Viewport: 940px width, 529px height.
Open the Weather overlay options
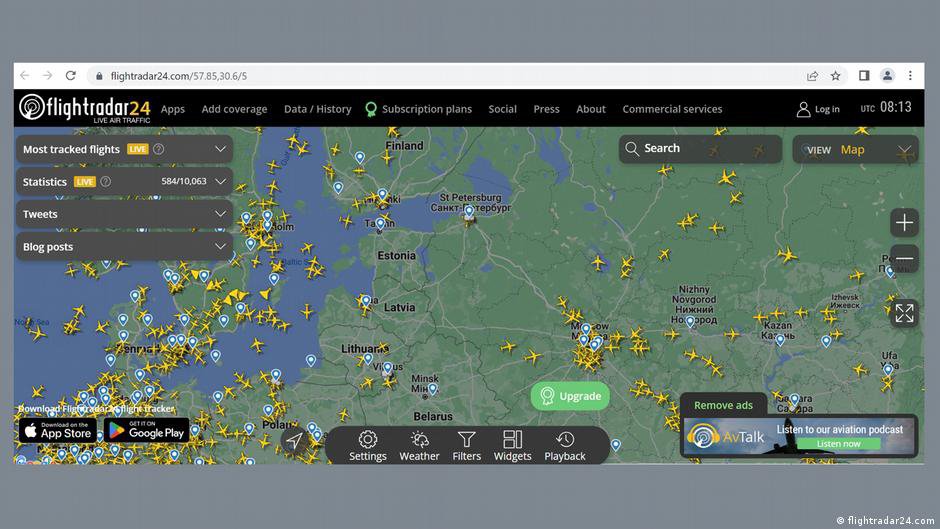[x=419, y=445]
